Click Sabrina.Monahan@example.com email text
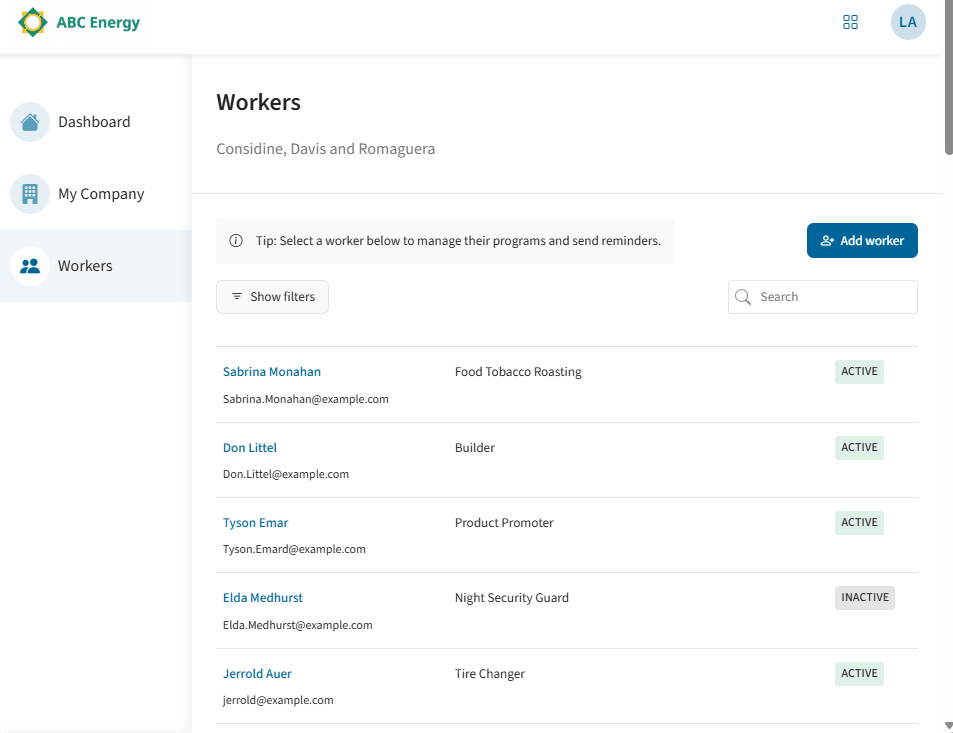The width and height of the screenshot is (953, 733). point(306,399)
